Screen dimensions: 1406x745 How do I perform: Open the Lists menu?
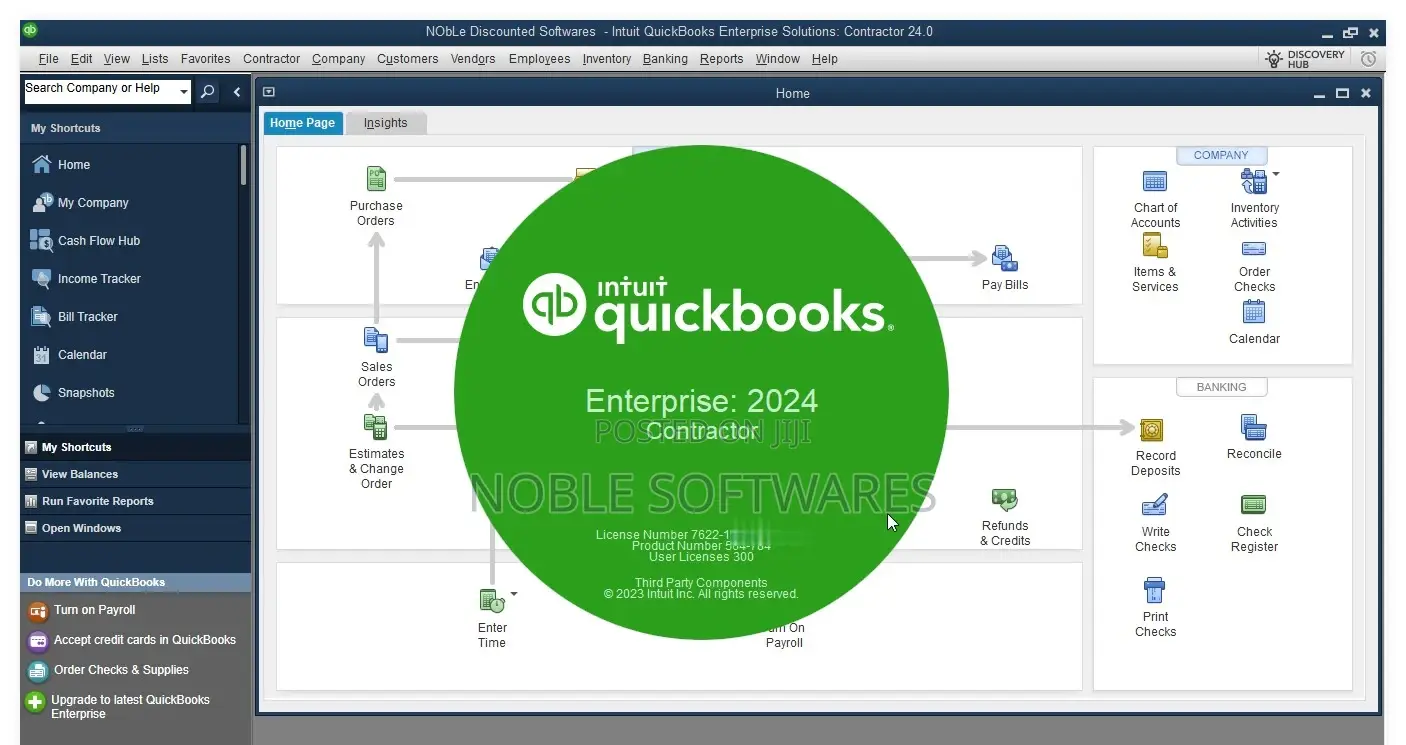(x=155, y=59)
